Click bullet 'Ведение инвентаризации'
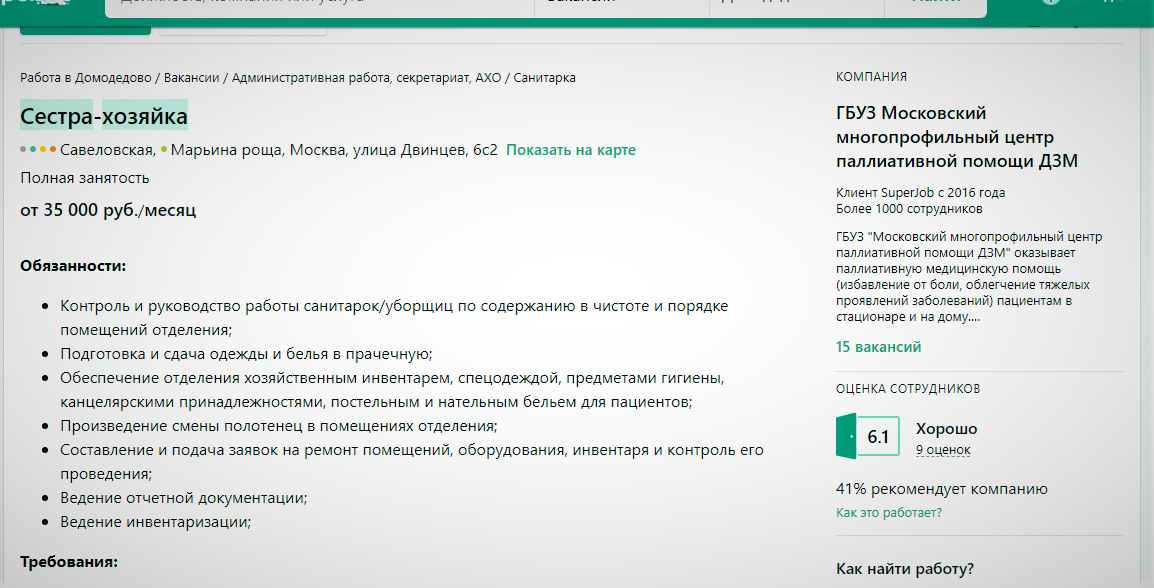 point(156,522)
